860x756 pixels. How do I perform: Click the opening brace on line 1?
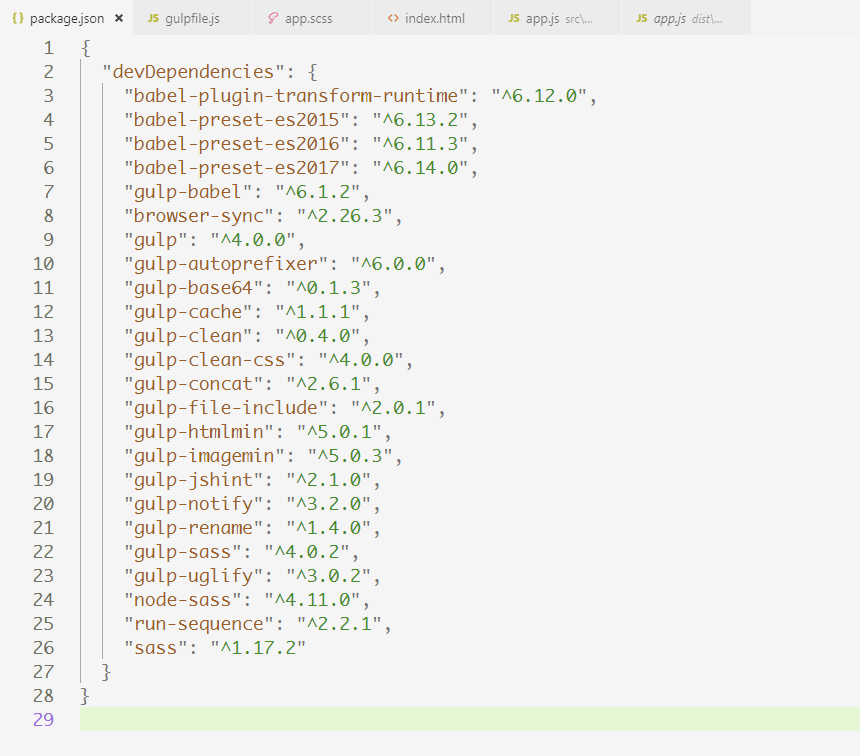[x=86, y=48]
